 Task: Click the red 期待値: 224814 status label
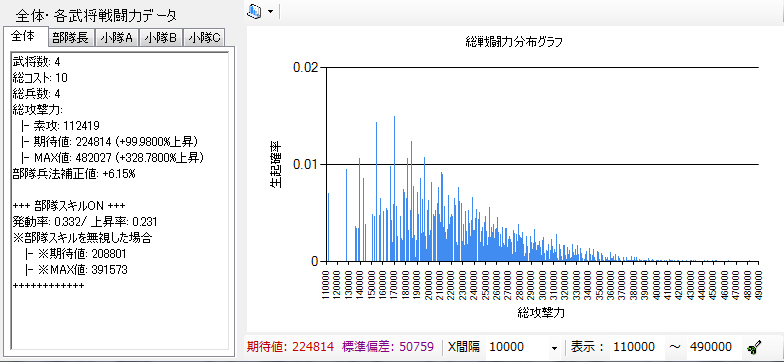pos(290,347)
